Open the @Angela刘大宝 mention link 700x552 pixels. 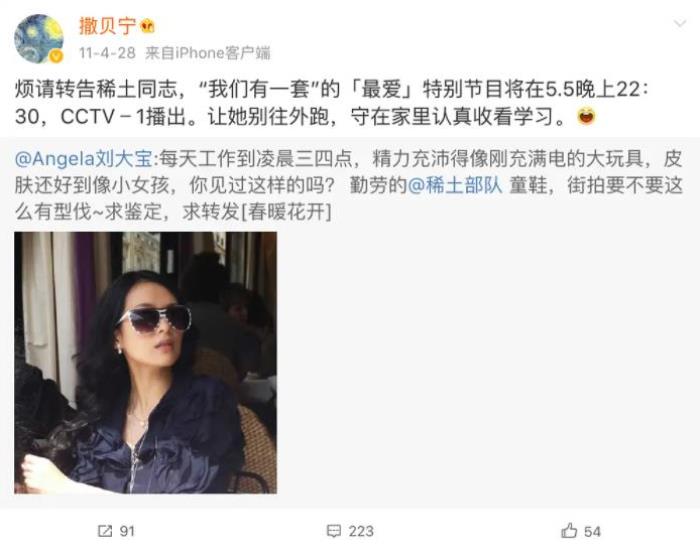(83, 159)
